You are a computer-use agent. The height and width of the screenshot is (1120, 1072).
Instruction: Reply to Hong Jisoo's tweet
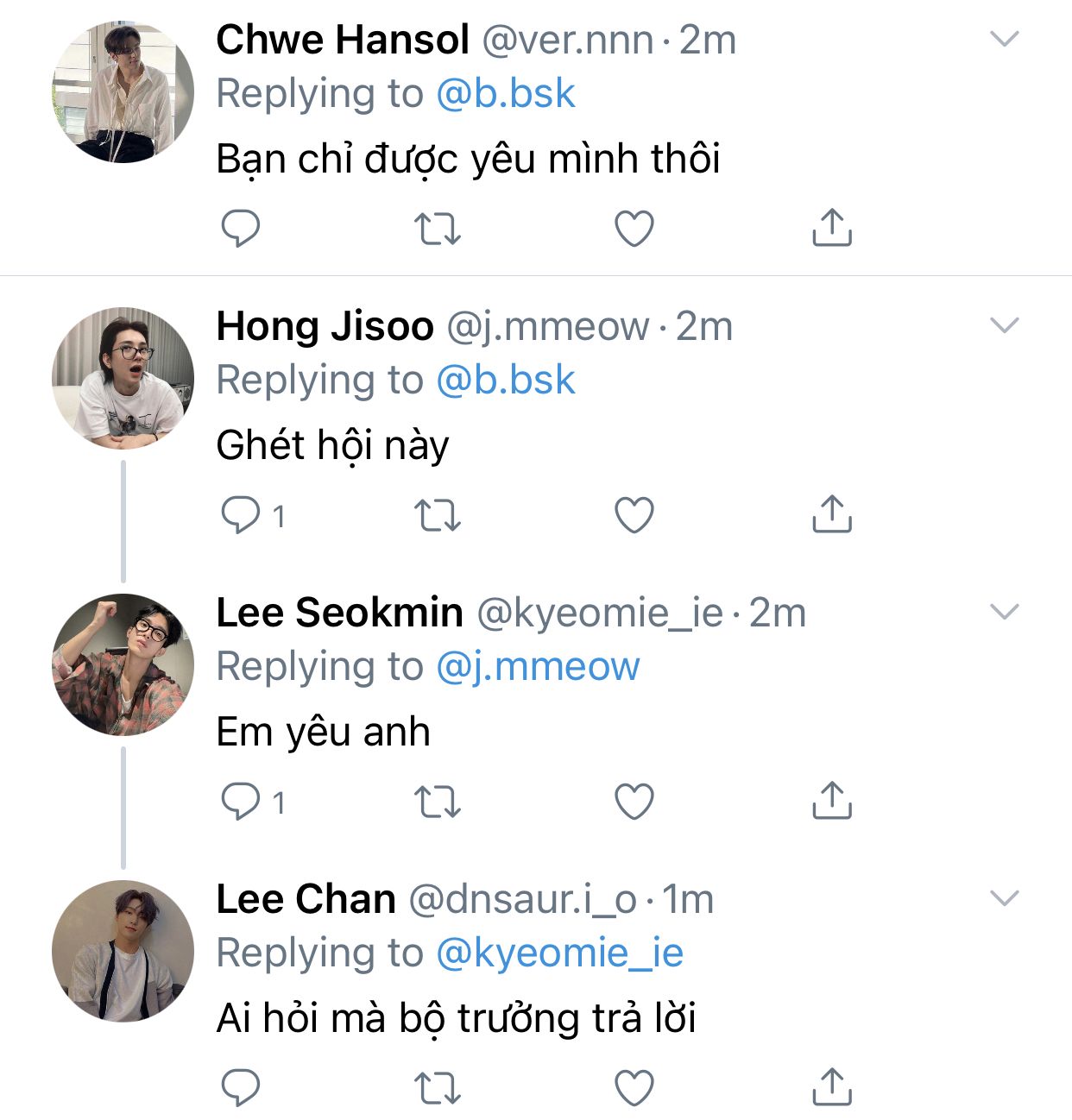(x=241, y=515)
